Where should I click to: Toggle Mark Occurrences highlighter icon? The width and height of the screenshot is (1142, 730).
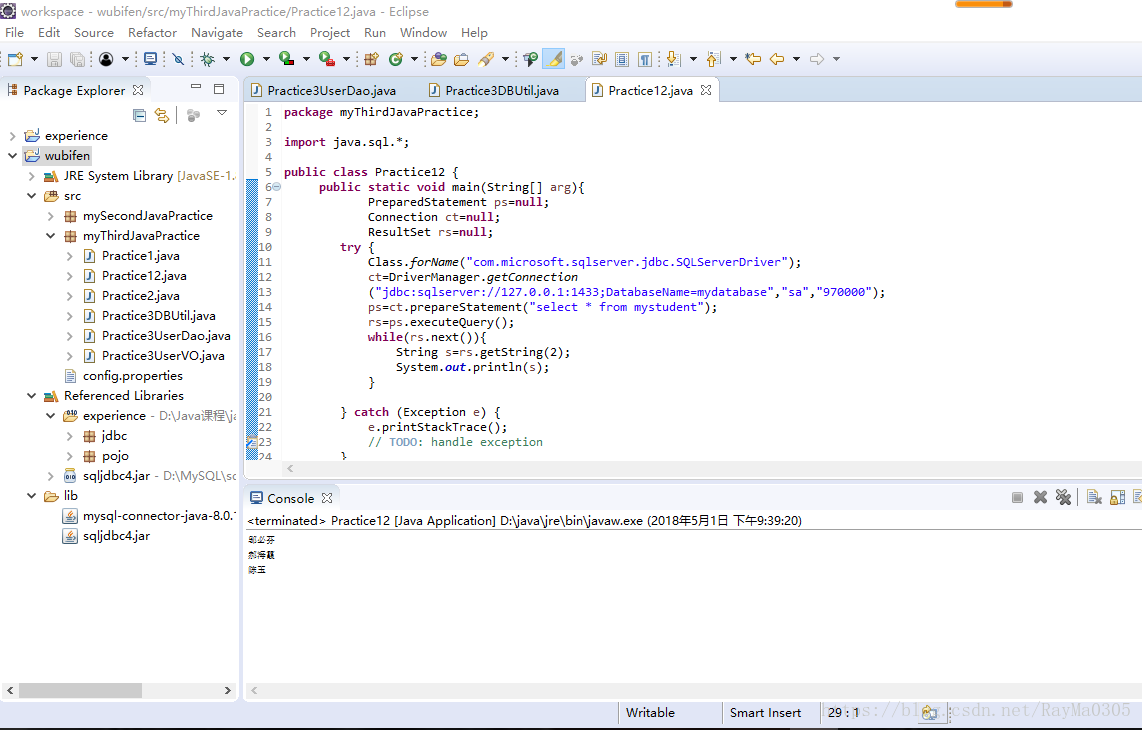coord(554,59)
